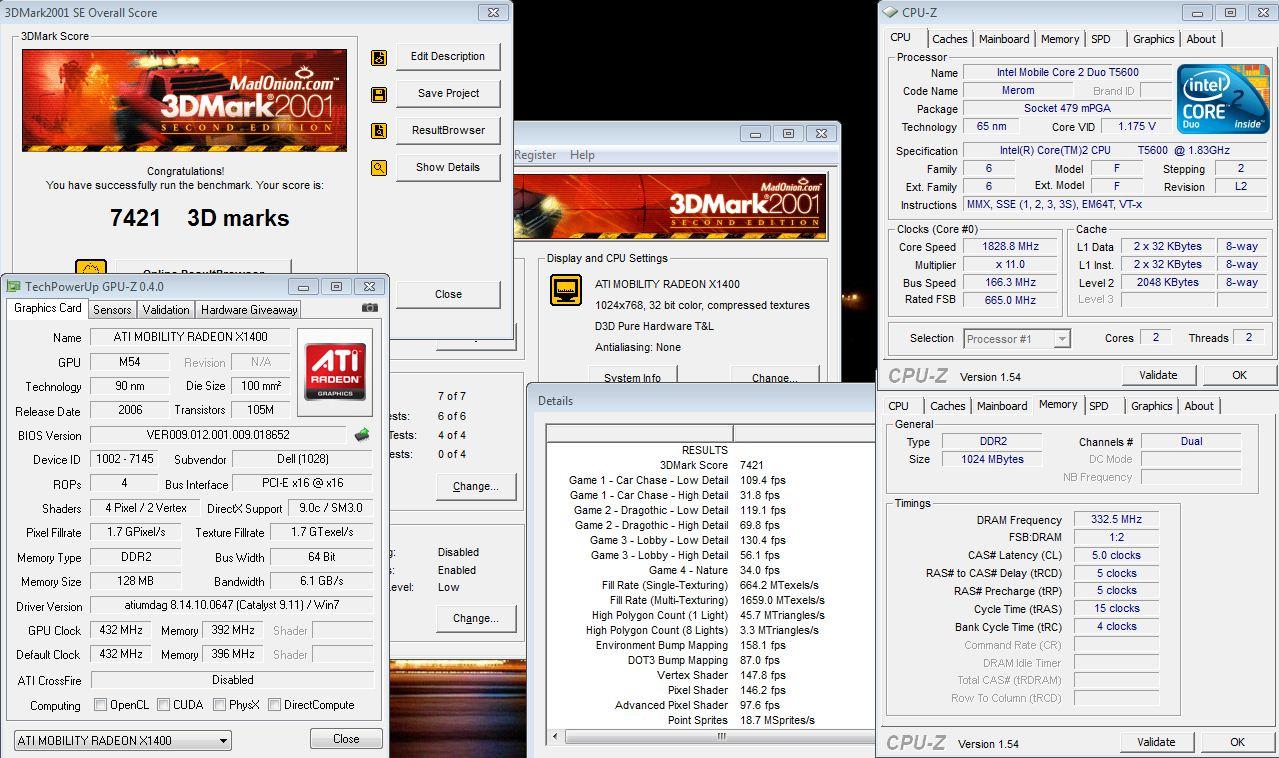This screenshot has width=1279, height=758.
Task: Open the Mainboard tab in upper CPU-Z window
Action: click(1004, 39)
